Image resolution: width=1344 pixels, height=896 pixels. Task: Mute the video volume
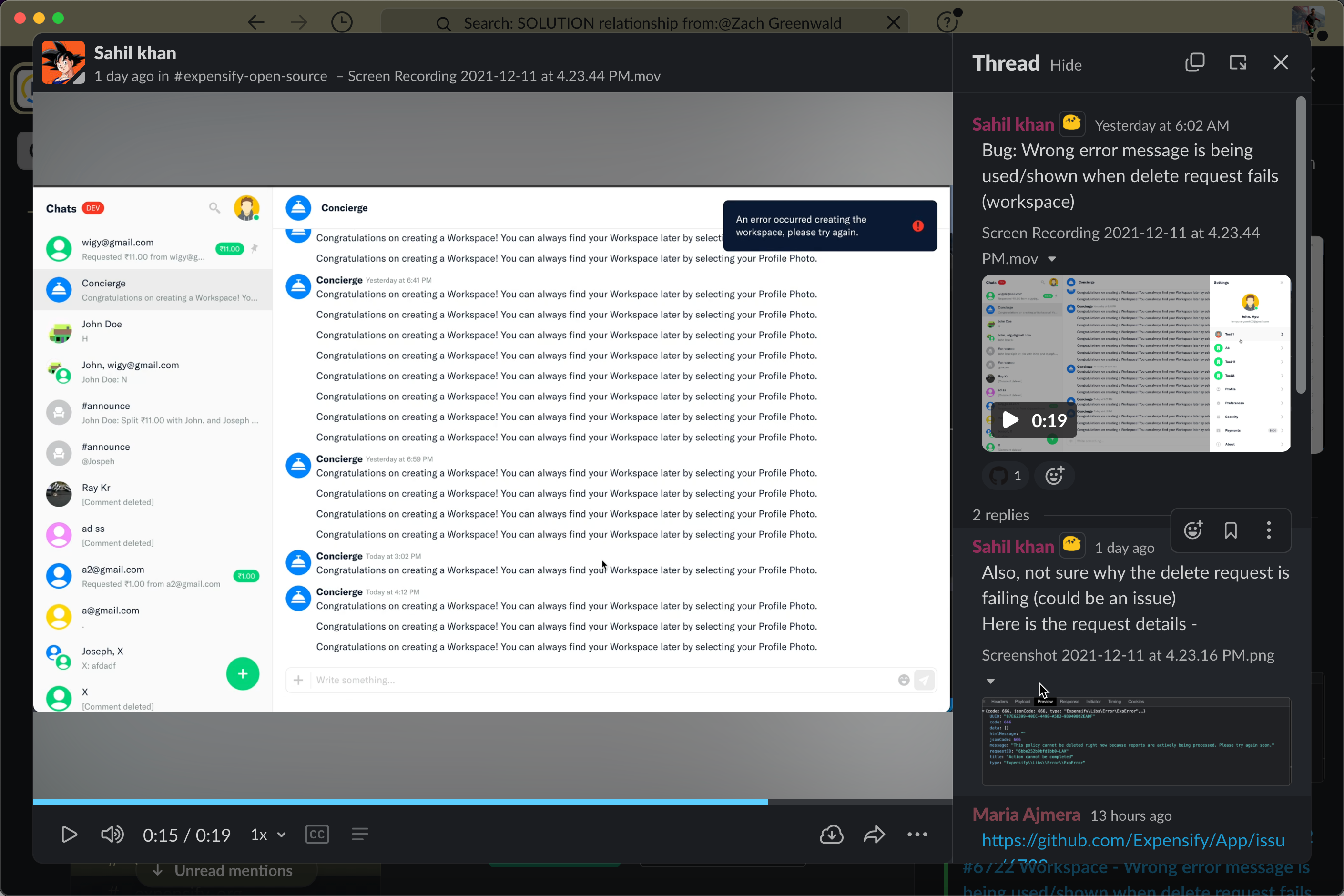tap(112, 835)
